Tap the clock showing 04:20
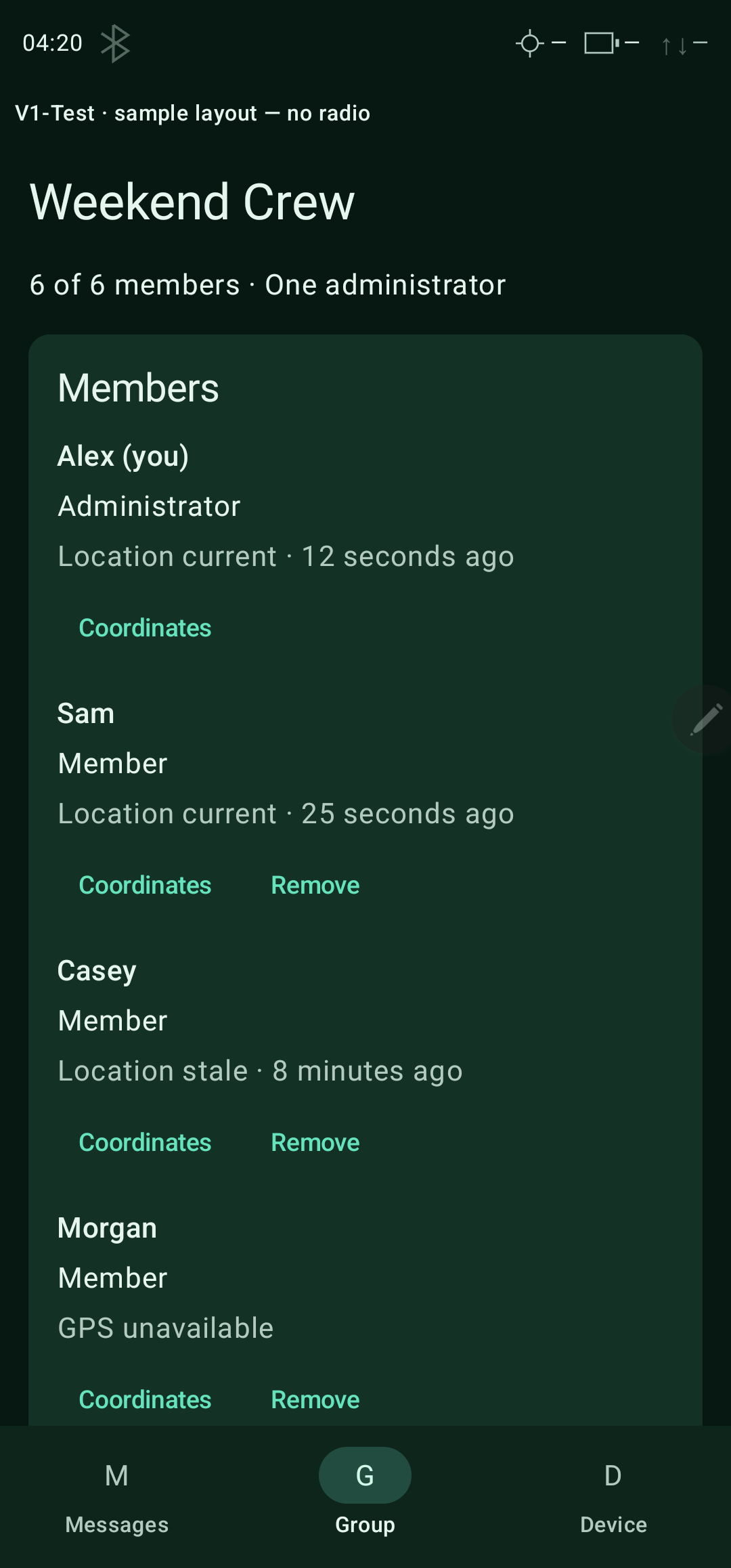 coord(52,43)
